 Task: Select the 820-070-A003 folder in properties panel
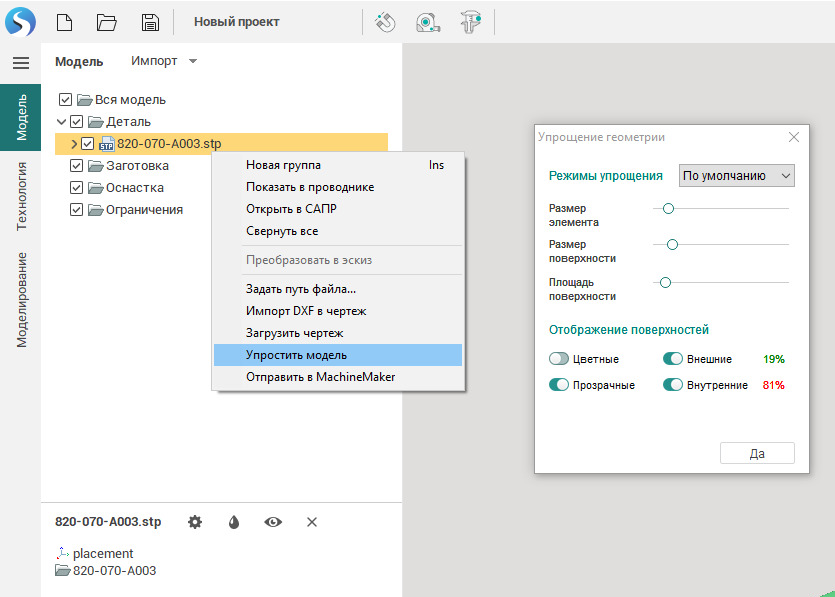(x=114, y=571)
